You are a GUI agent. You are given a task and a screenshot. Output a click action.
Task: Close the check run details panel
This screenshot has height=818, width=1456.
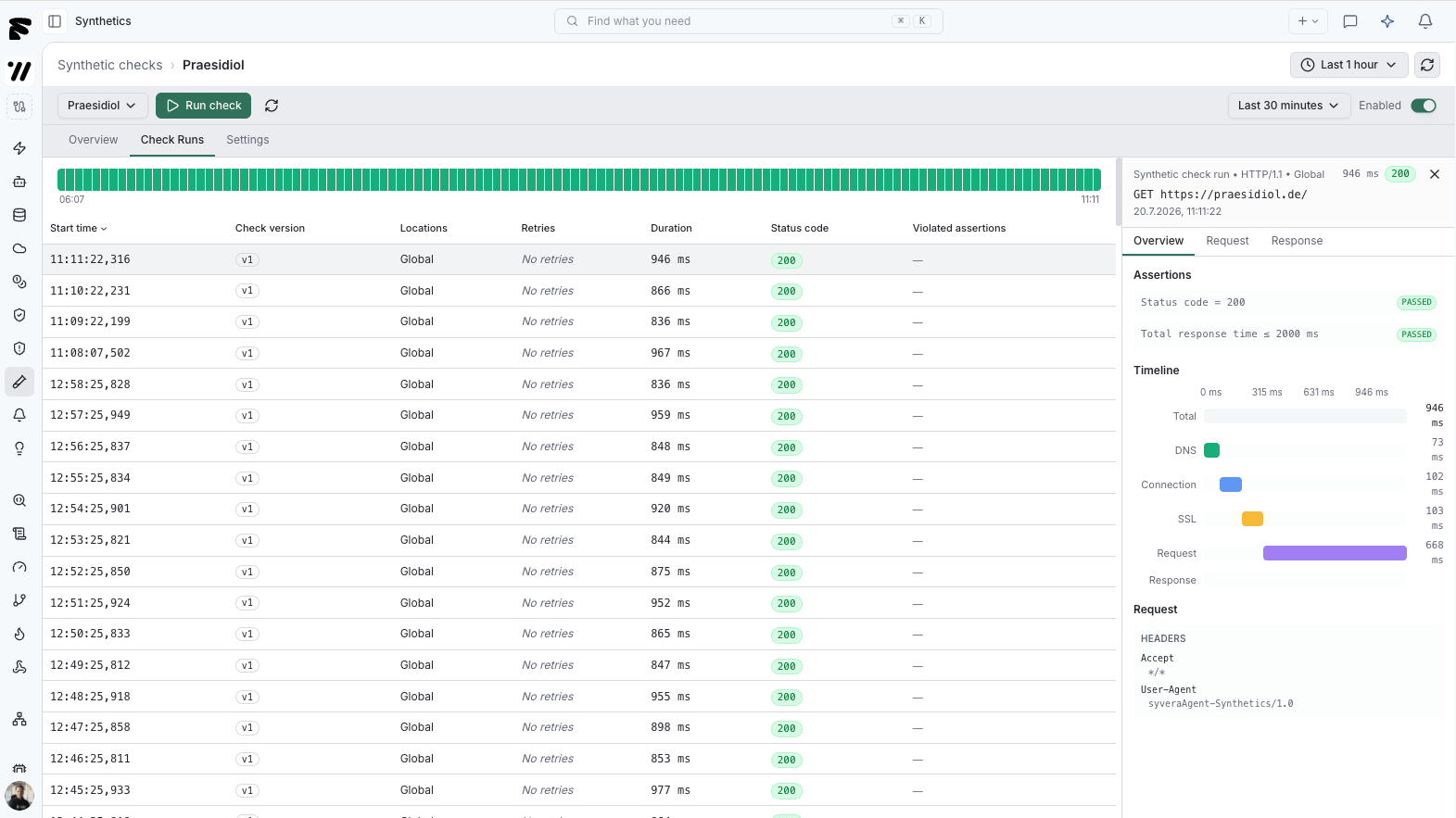tap(1435, 174)
